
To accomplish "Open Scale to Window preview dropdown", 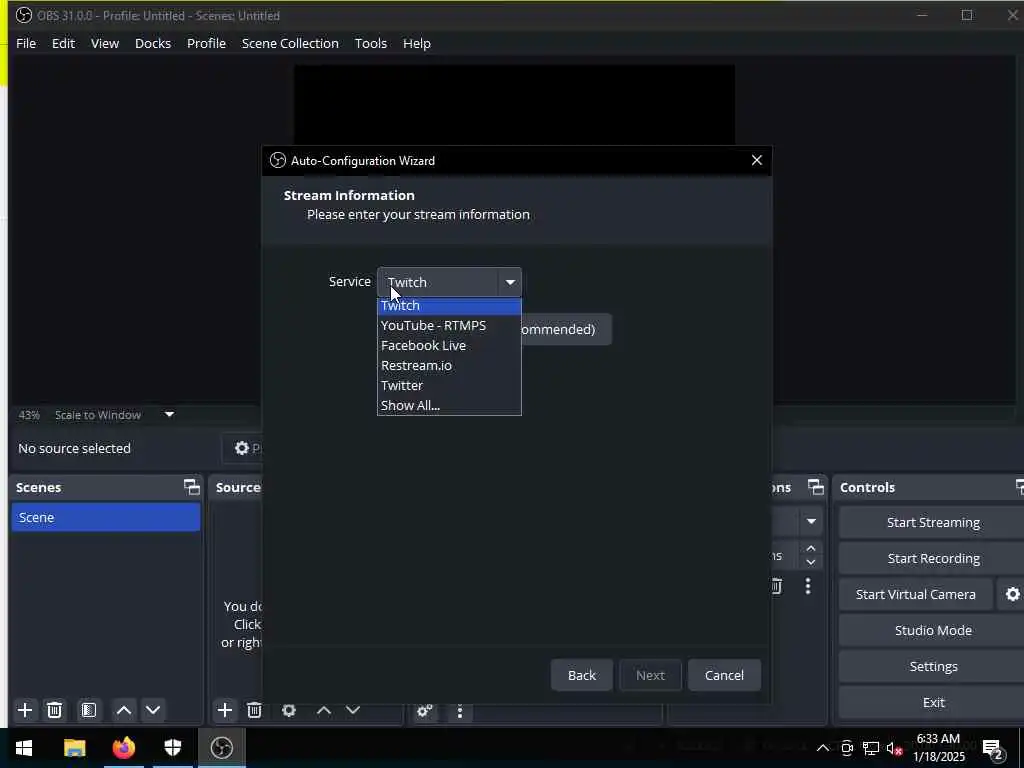I will point(169,415).
